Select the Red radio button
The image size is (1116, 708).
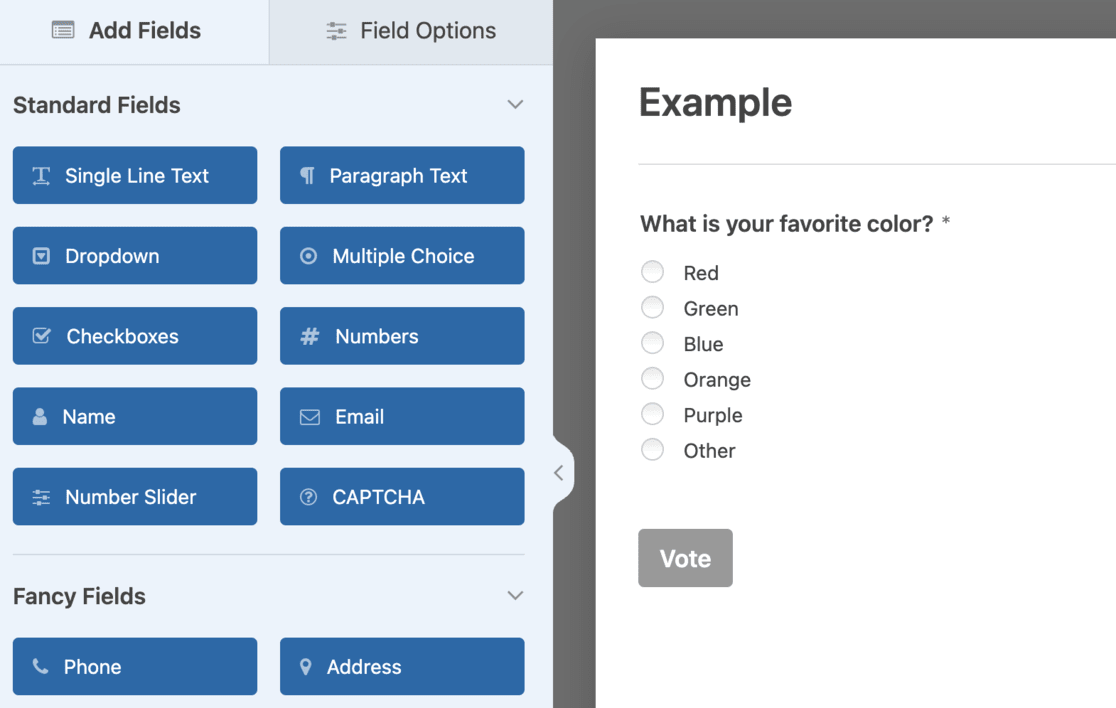pyautogui.click(x=652, y=271)
